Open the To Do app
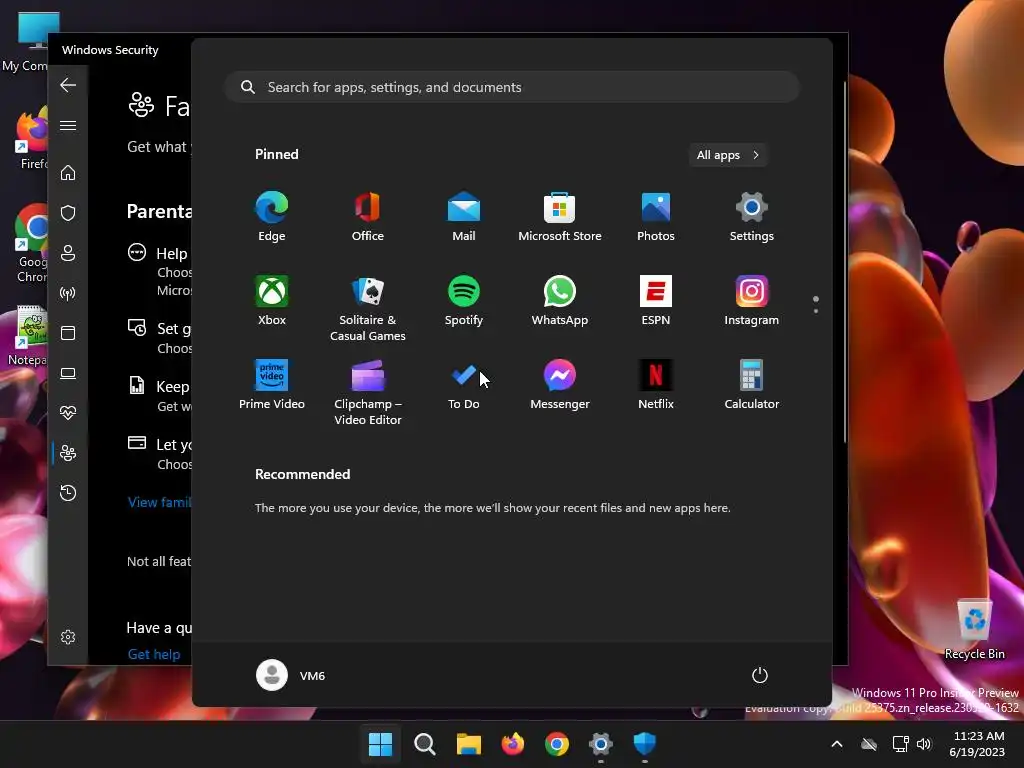Image resolution: width=1024 pixels, height=768 pixels. tap(464, 385)
